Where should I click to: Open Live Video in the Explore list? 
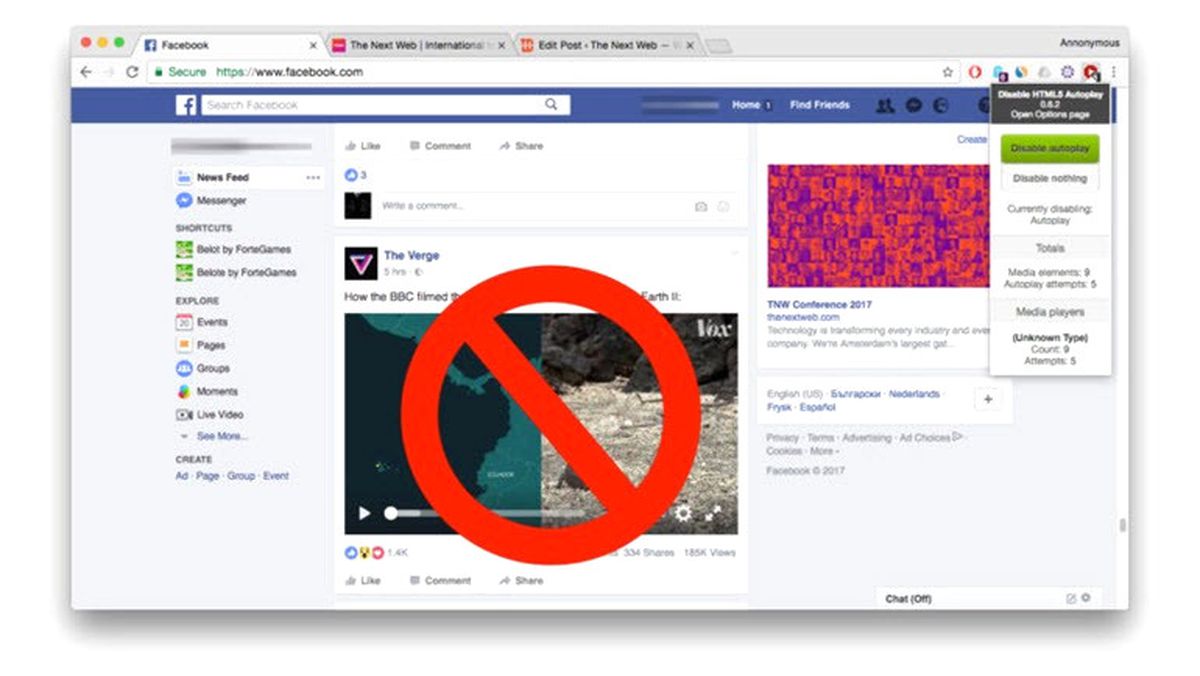coord(210,414)
